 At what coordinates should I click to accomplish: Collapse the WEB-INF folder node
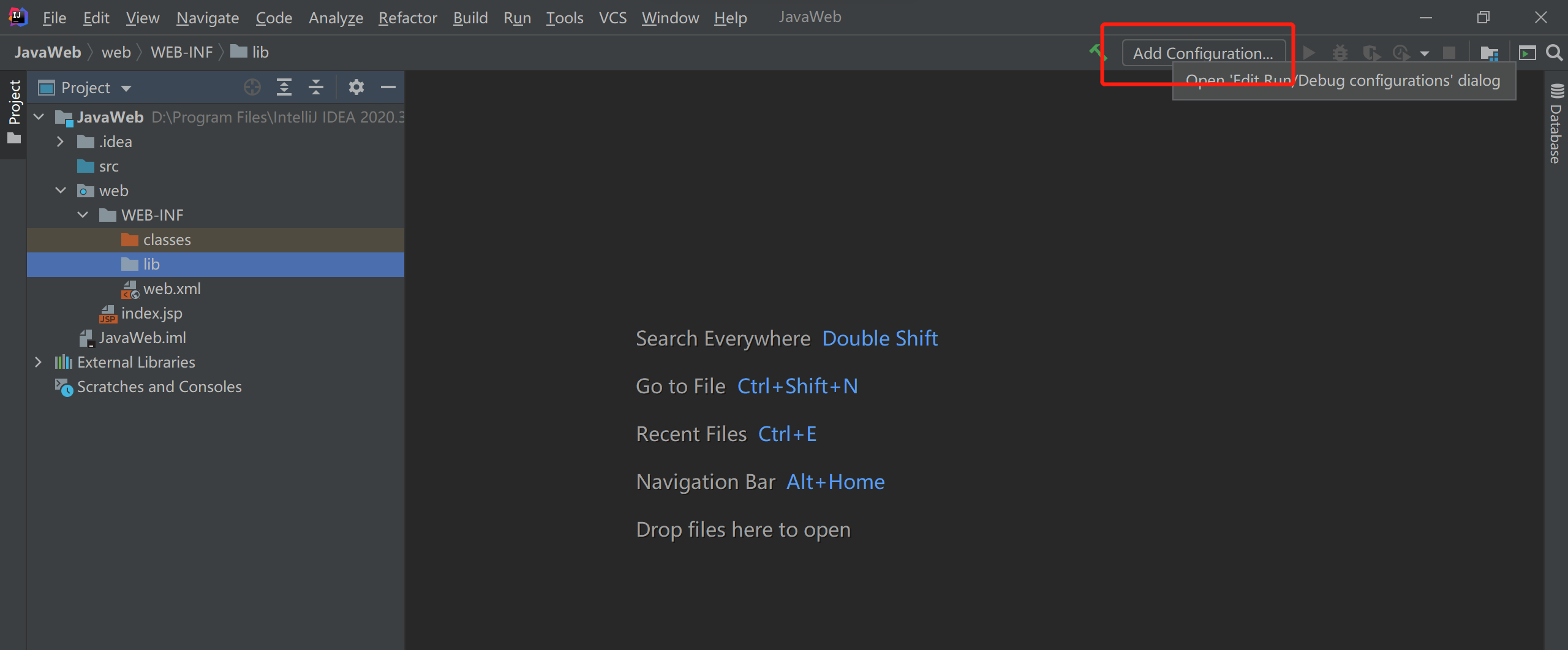(83, 214)
